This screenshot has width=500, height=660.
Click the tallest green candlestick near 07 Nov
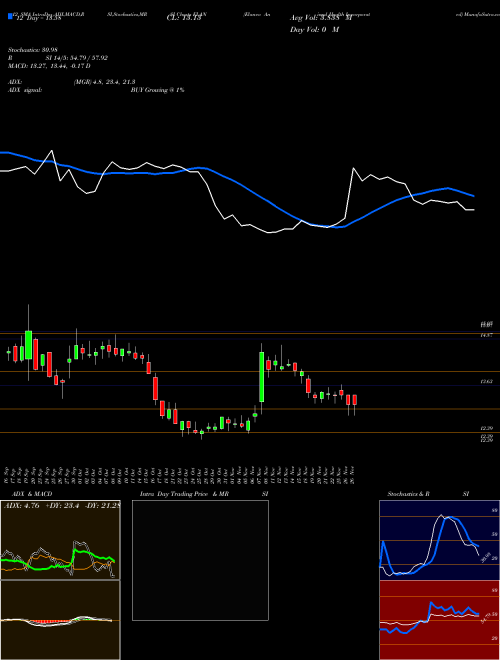click(x=261, y=377)
